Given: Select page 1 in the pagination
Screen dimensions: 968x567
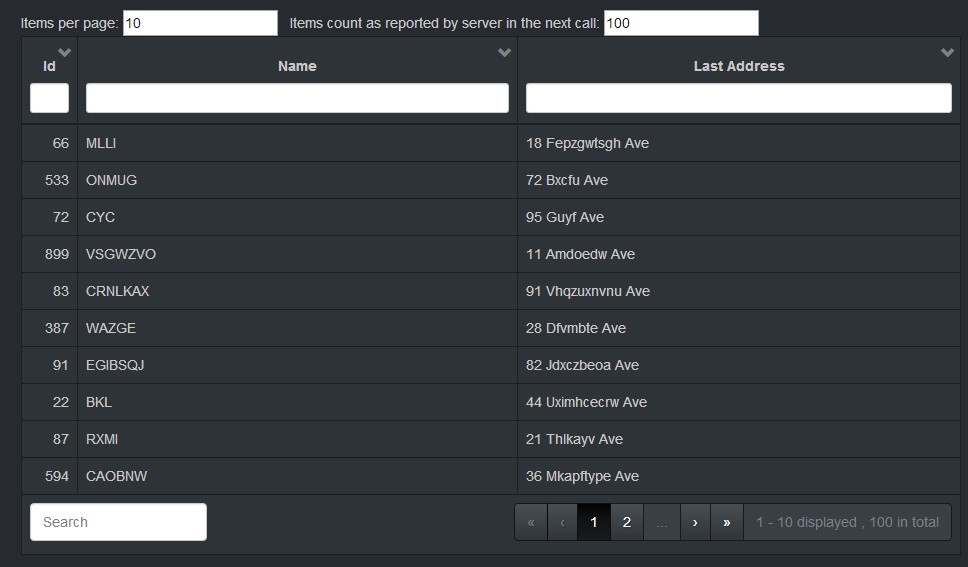Looking at the screenshot, I should click(594, 522).
